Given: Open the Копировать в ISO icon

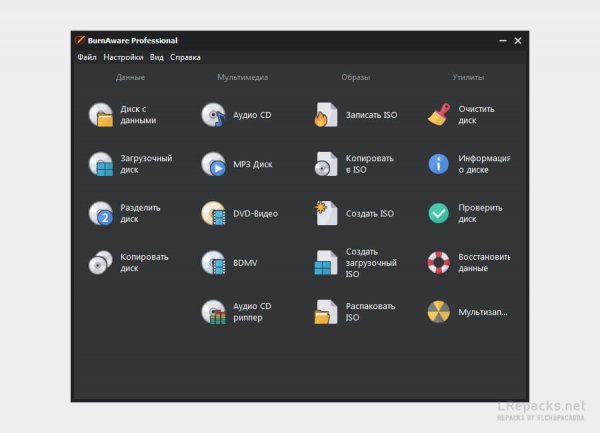Looking at the screenshot, I should click(326, 164).
